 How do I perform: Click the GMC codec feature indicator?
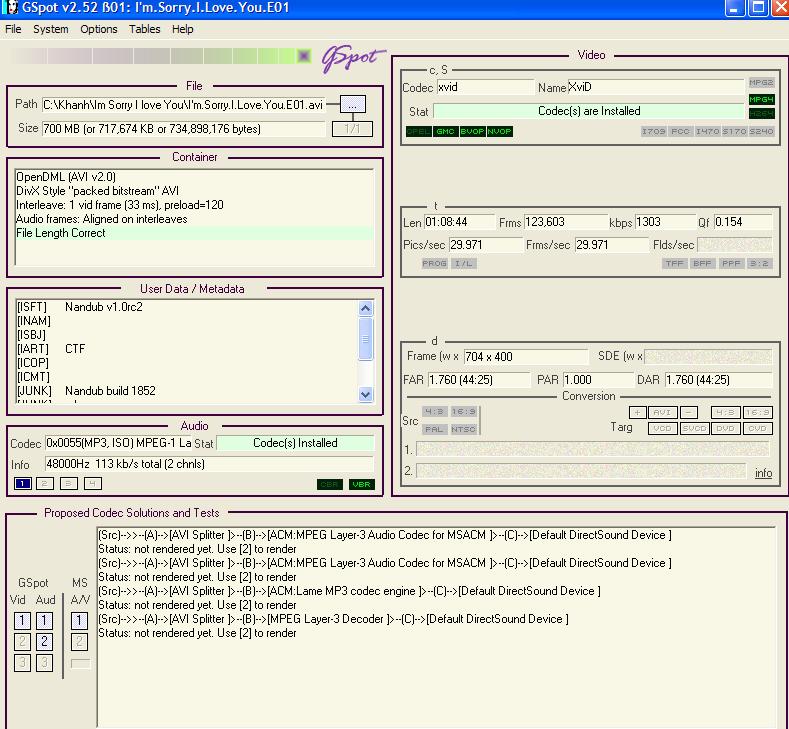click(445, 131)
